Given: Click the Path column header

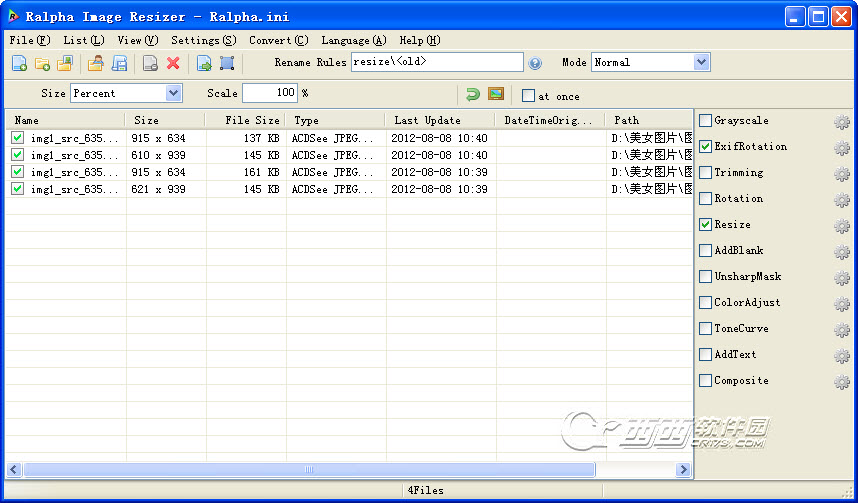Looking at the screenshot, I should click(x=649, y=120).
